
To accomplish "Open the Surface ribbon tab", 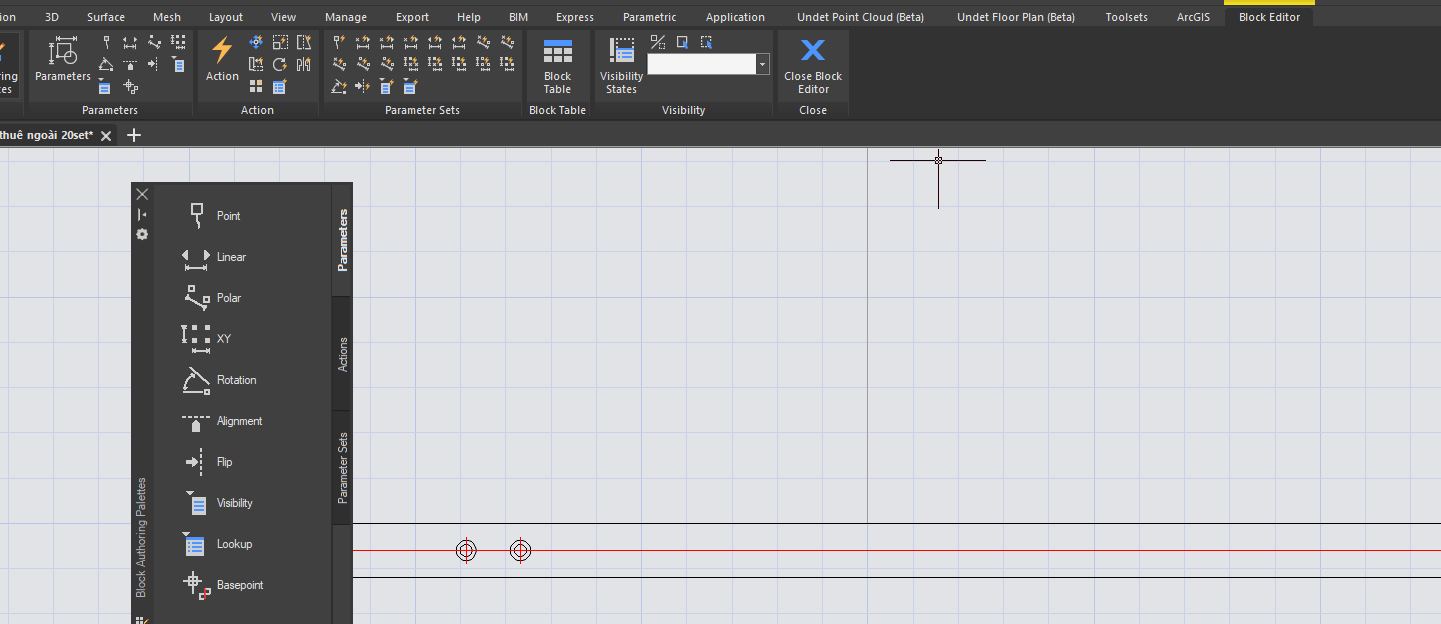I will click(106, 17).
